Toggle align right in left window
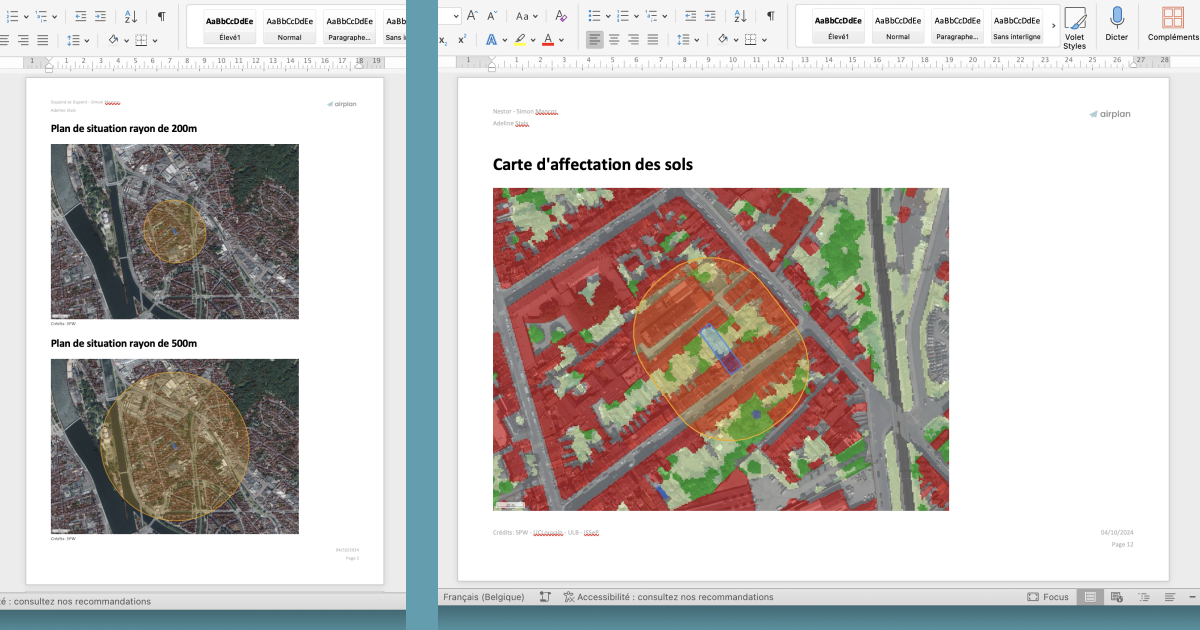 (x=22, y=39)
